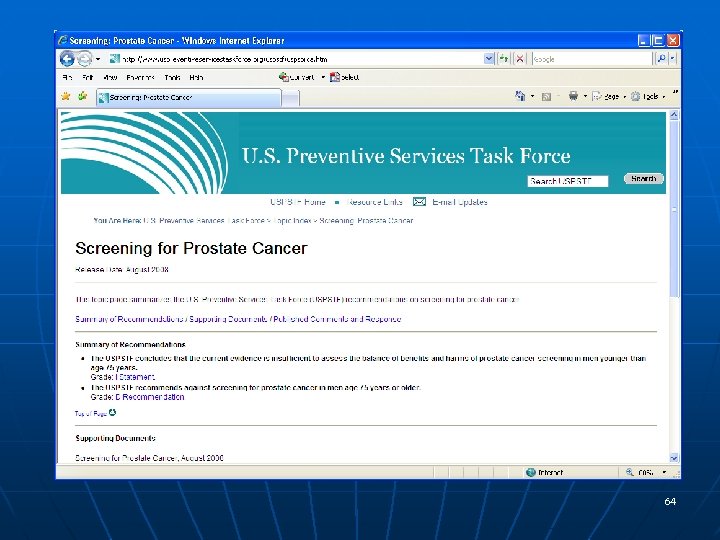Viewport: 720px width, 540px height.
Task: Click the Topic Index breadcrumb link
Action: coord(292,221)
